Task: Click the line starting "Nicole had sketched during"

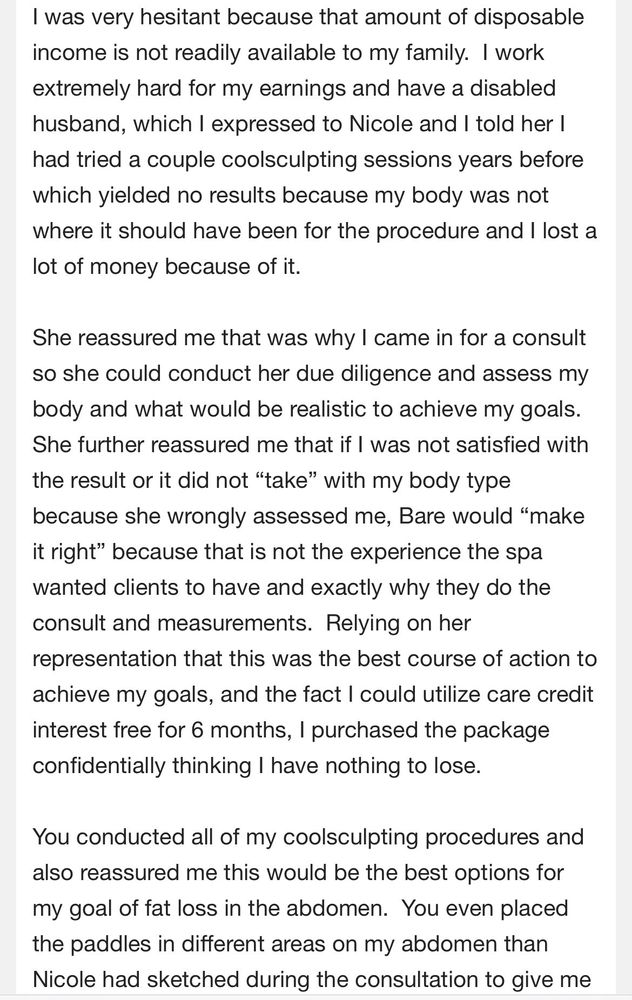Action: (x=312, y=980)
